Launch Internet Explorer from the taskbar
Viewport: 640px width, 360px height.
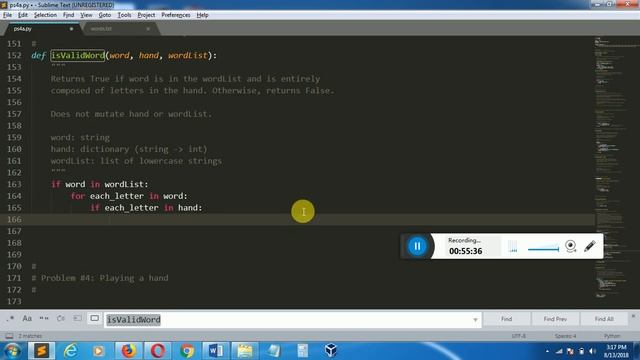coord(70,351)
